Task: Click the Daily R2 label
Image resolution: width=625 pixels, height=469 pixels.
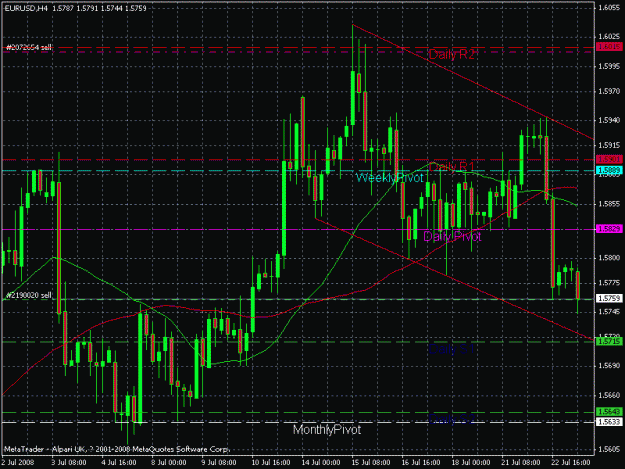Action: (452, 54)
